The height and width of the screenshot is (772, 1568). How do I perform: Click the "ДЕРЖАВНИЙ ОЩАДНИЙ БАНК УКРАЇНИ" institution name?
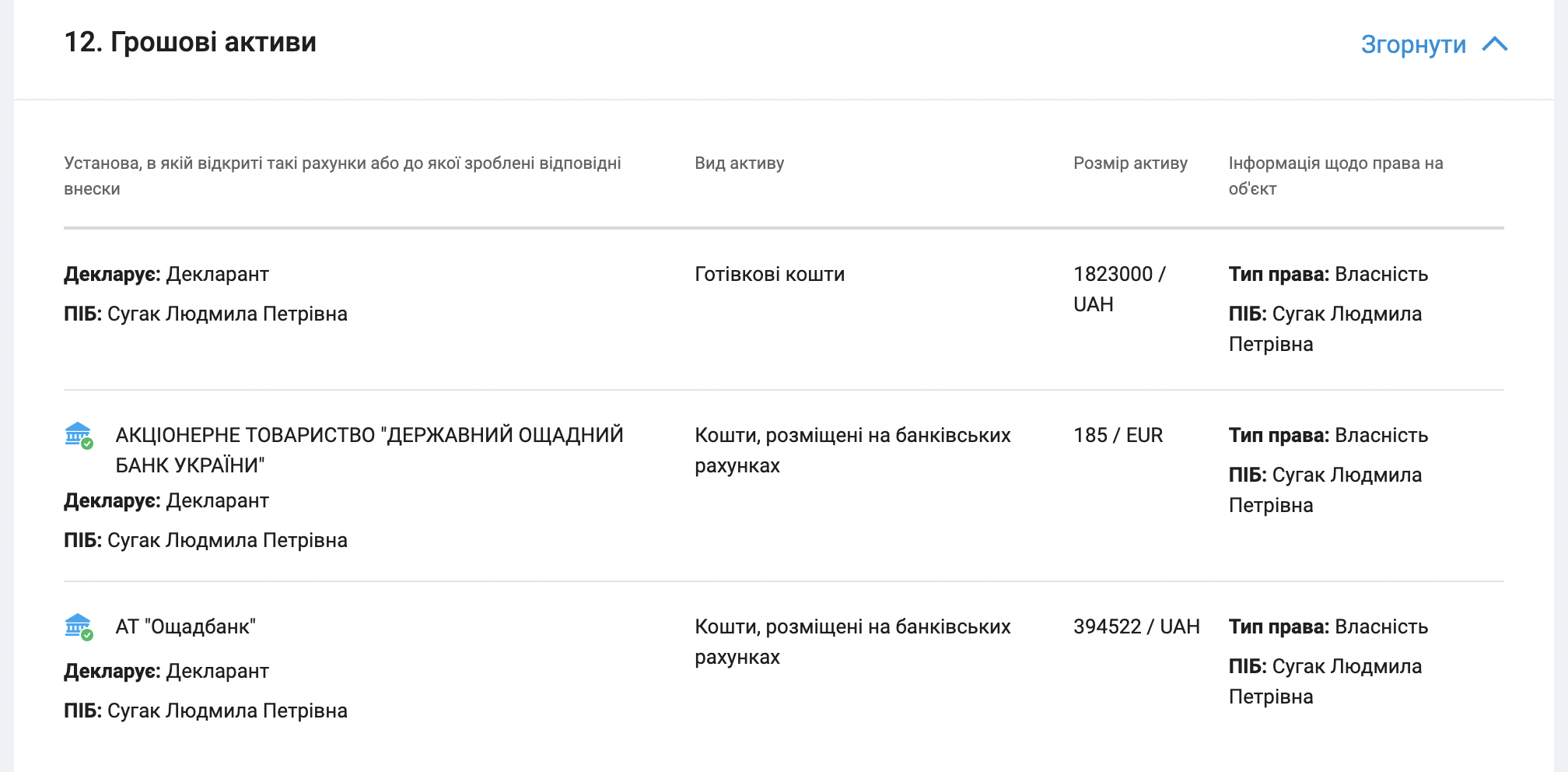369,450
